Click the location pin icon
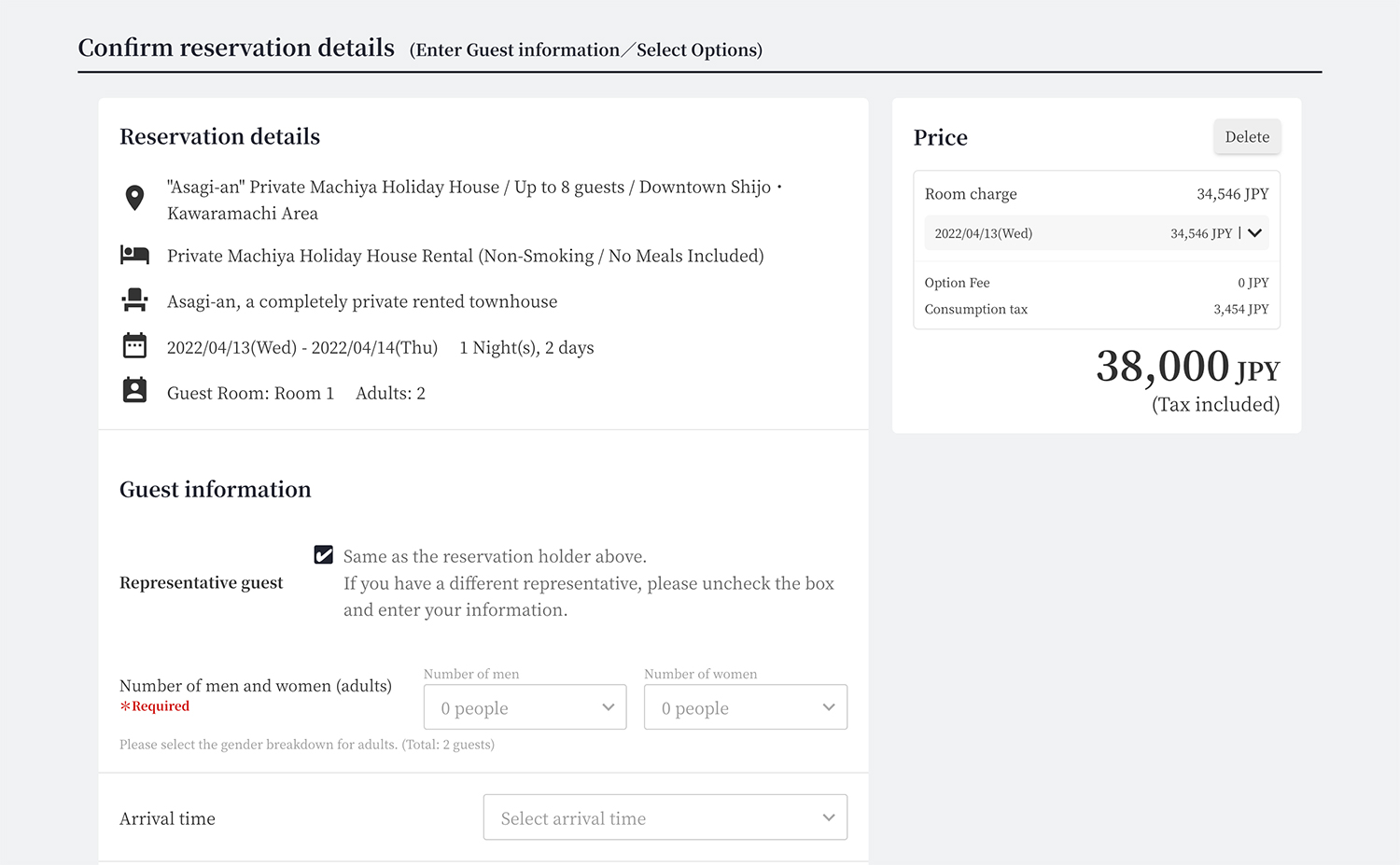 [134, 198]
